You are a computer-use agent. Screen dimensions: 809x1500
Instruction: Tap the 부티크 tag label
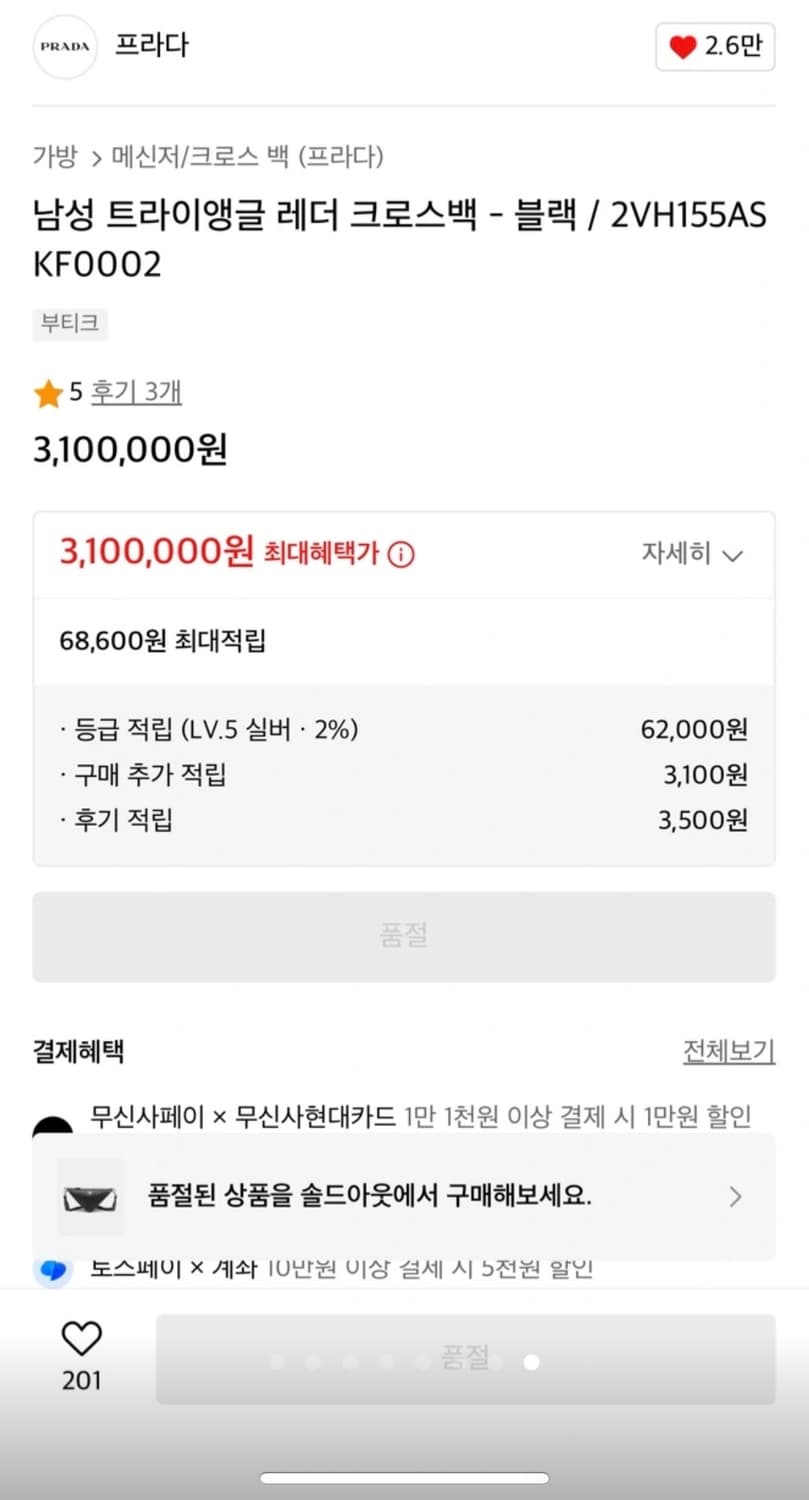69,324
